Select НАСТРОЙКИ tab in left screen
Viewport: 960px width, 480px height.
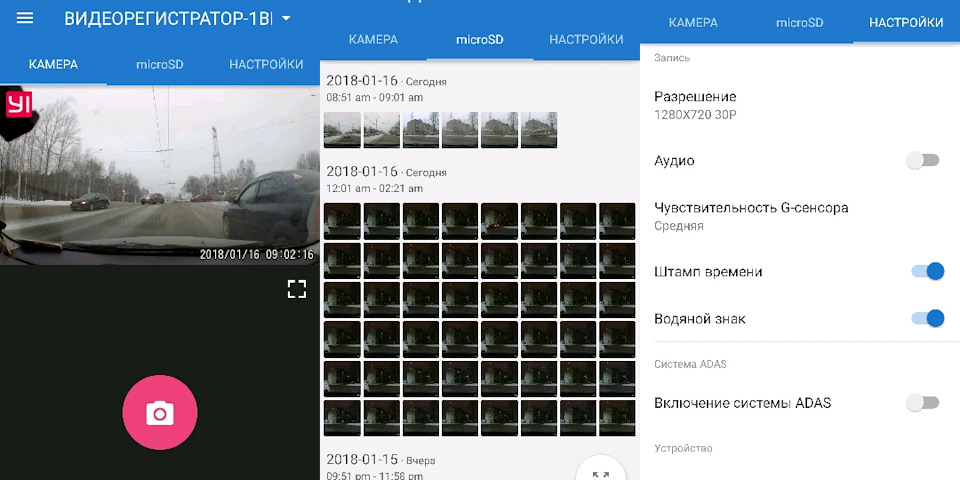click(266, 64)
